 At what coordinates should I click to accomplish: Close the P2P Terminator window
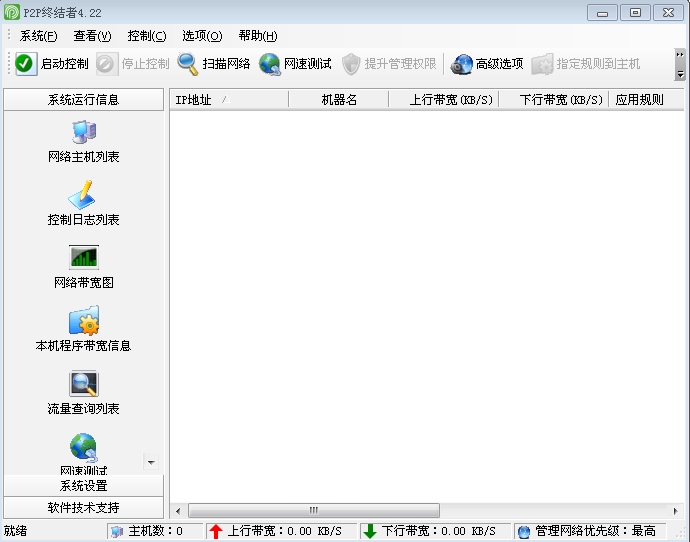click(668, 13)
